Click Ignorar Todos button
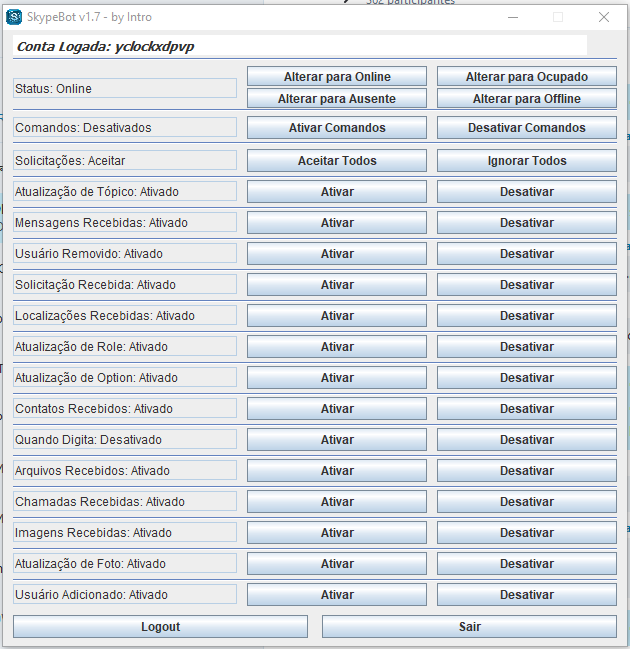Viewport: 630px width, 649px height. pos(527,161)
